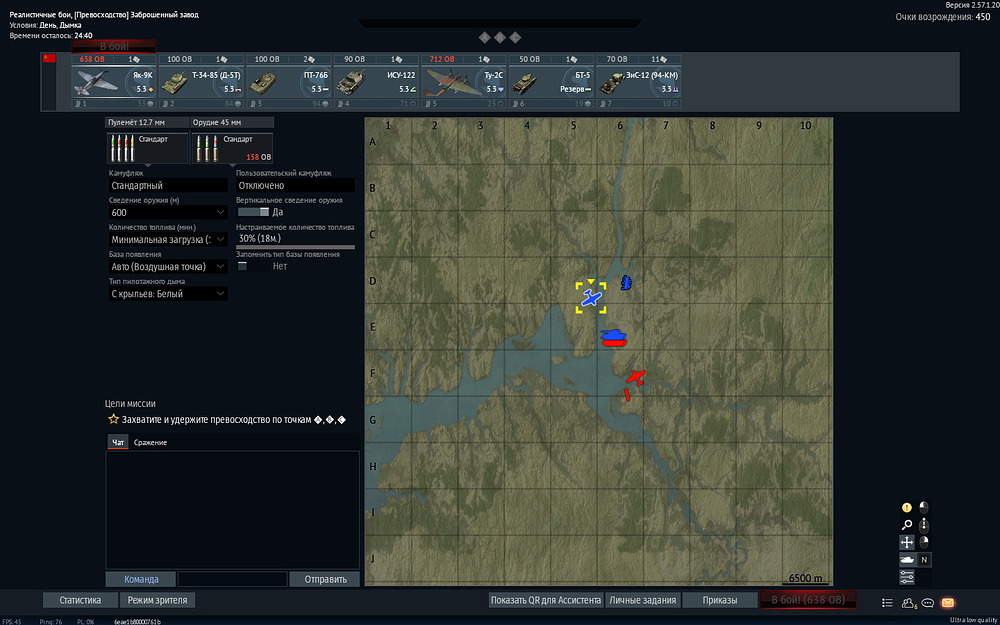
Task: Open the squad chat bubble icon
Action: pyautogui.click(x=928, y=602)
